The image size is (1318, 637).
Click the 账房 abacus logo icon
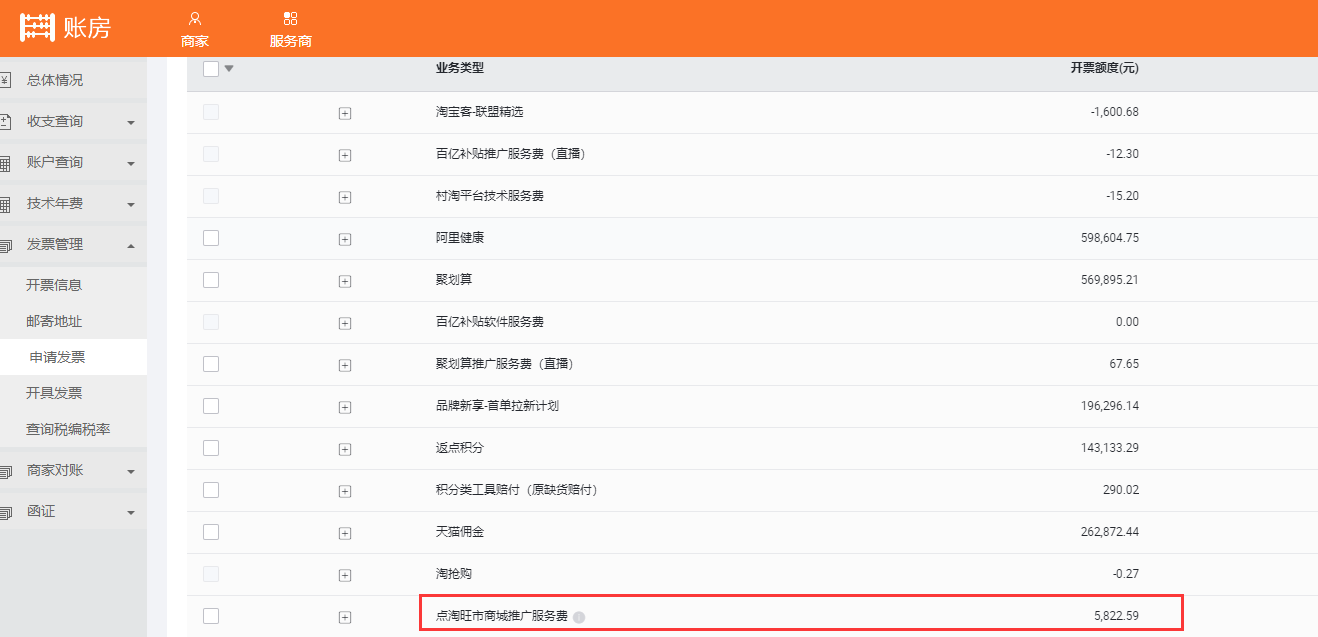[x=37, y=28]
